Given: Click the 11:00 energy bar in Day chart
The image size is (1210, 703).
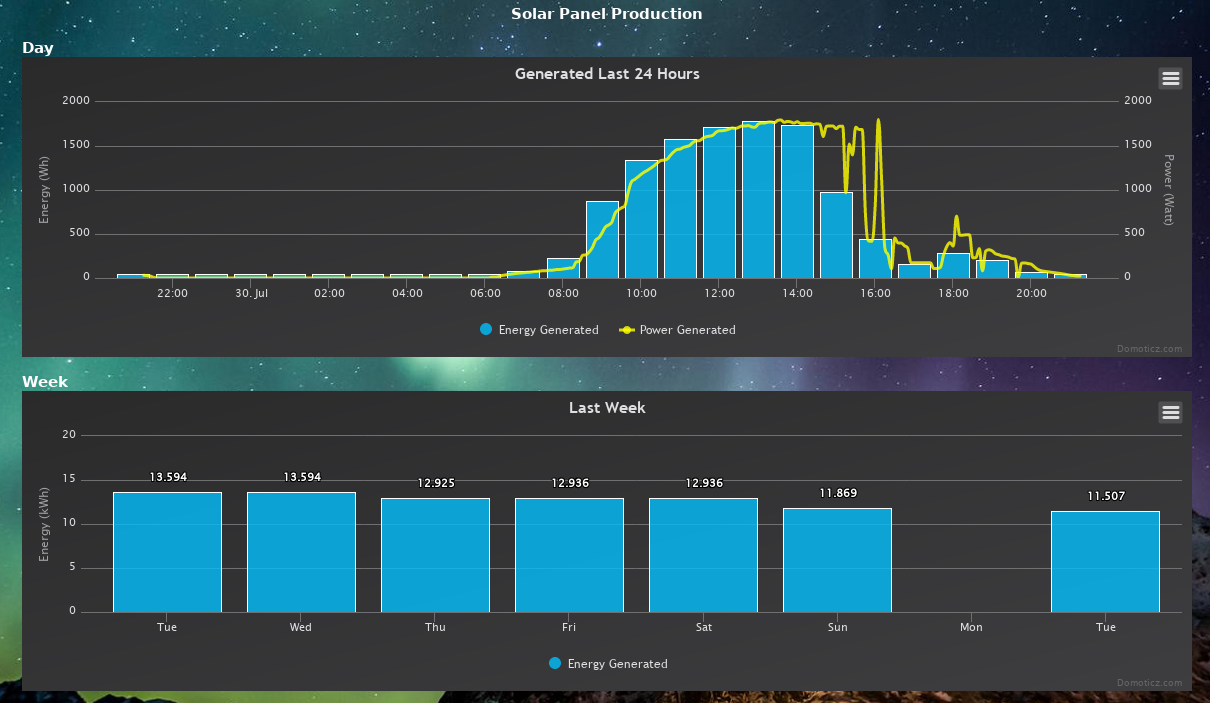Looking at the screenshot, I should point(680,209).
